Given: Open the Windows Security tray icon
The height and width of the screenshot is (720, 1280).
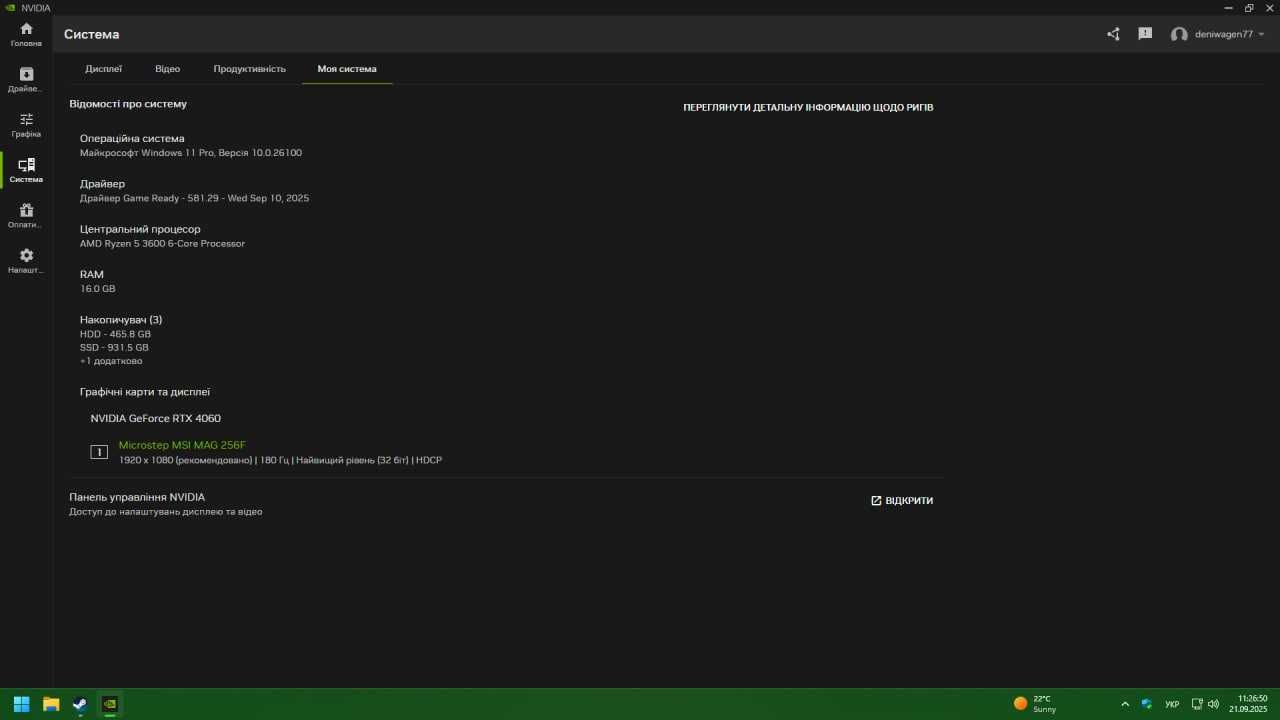Looking at the screenshot, I should click(1147, 704).
